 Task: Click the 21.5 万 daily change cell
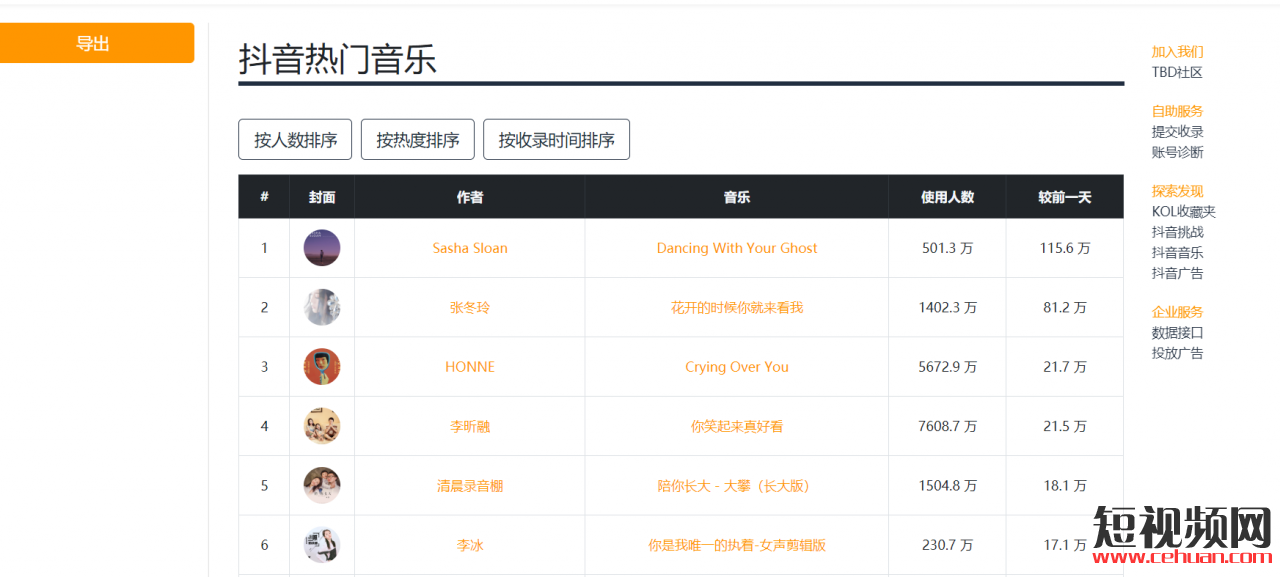point(1065,426)
